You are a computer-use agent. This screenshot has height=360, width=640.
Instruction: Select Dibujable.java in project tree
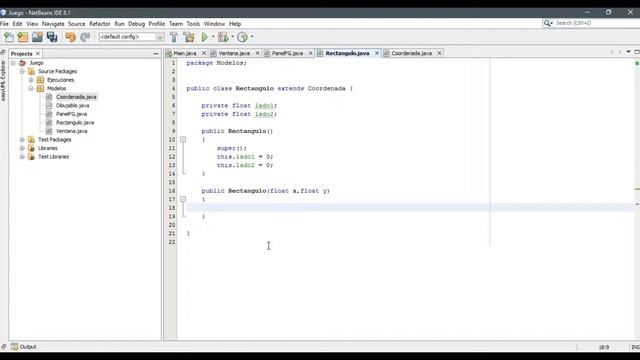click(72, 106)
